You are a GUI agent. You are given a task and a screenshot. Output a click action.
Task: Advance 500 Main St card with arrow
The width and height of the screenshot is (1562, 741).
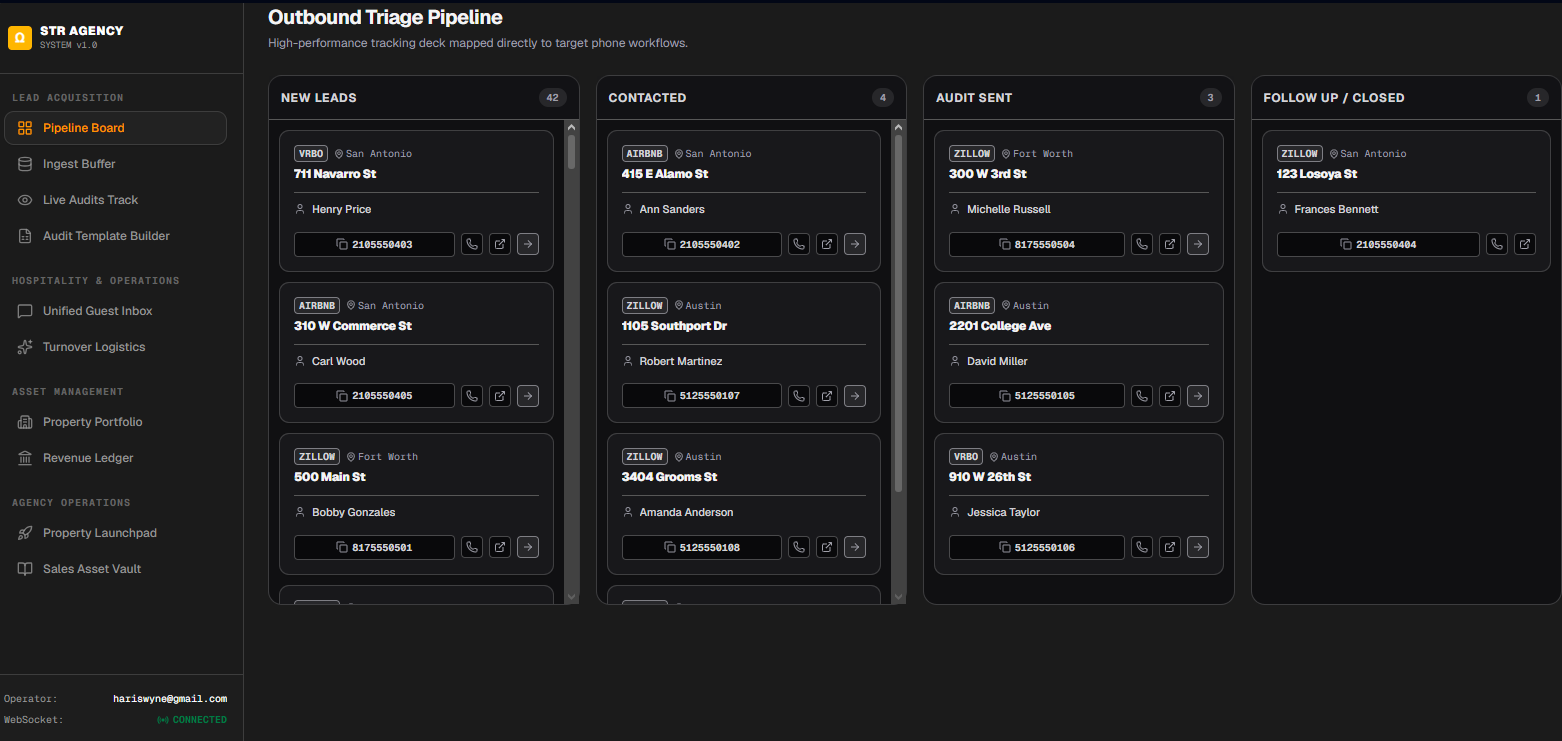tap(528, 547)
